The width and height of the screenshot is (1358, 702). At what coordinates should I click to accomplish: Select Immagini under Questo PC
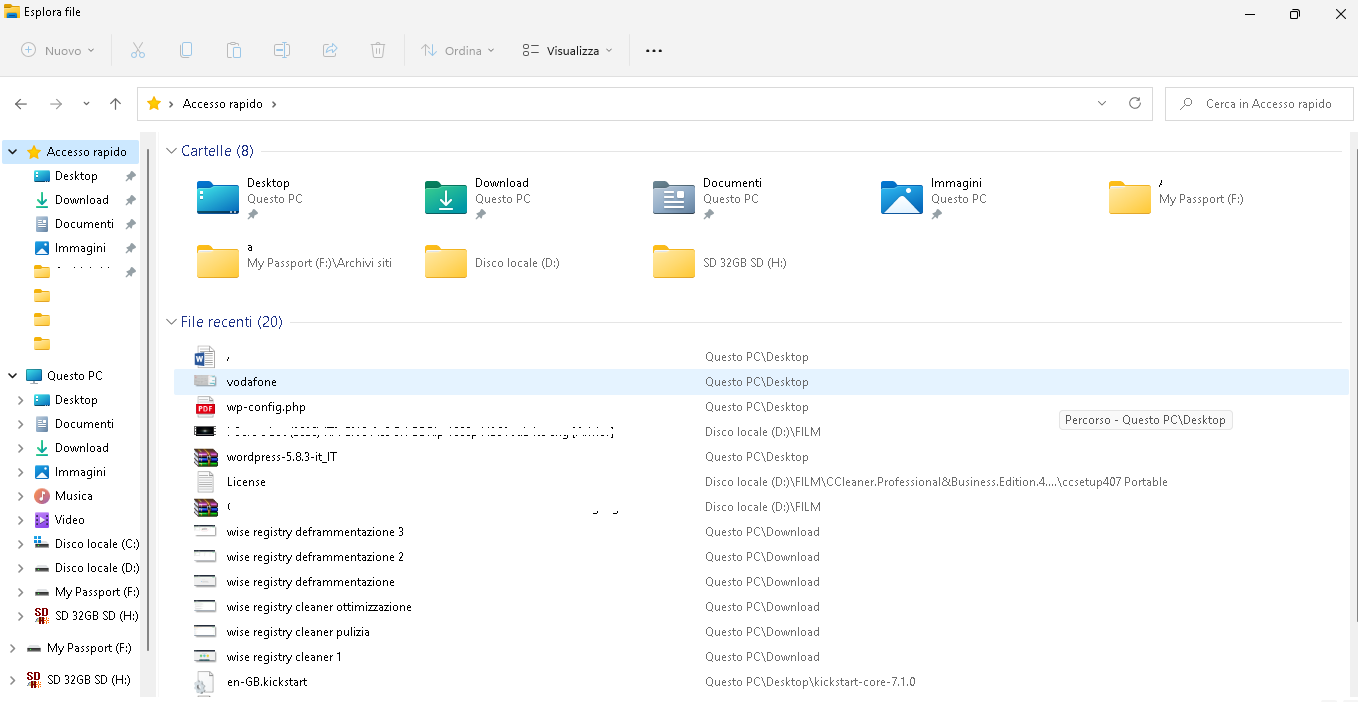pos(80,472)
